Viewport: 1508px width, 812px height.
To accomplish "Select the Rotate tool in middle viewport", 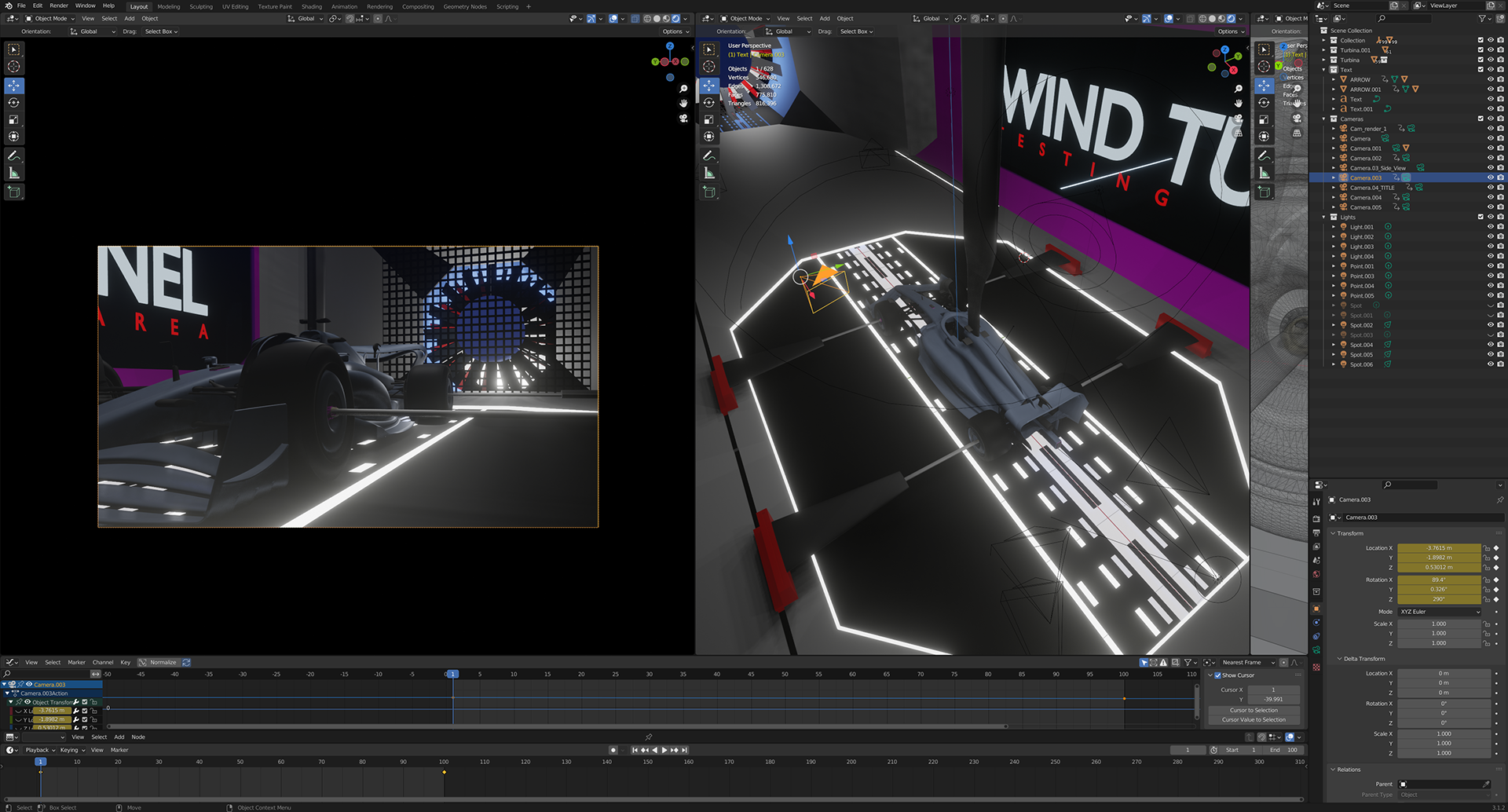I will [x=709, y=102].
